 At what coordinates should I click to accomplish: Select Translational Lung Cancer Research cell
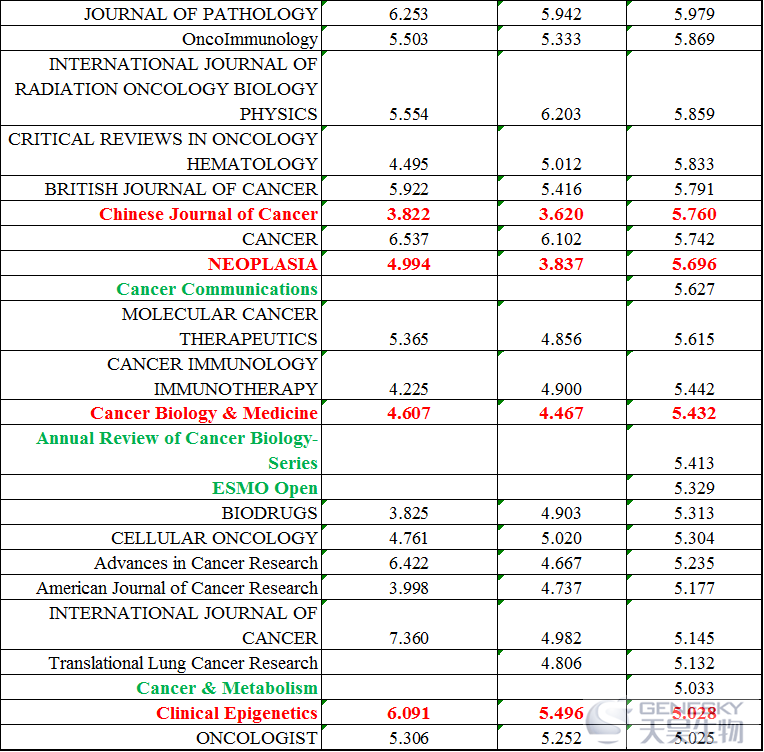tap(161, 662)
